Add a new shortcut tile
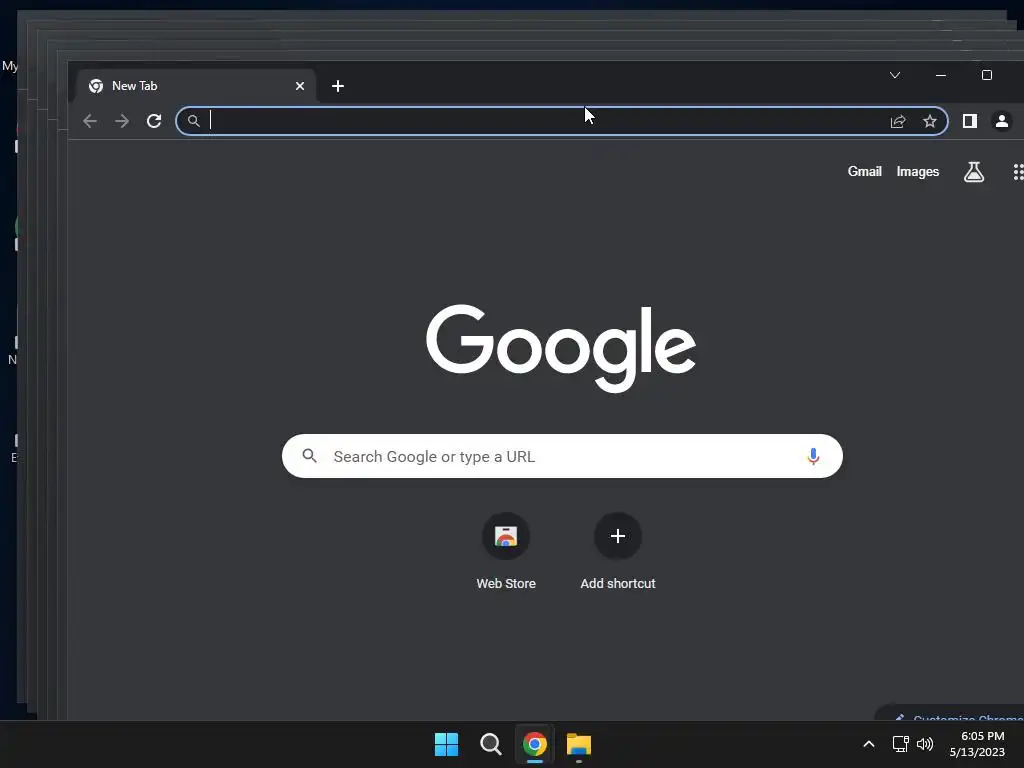The height and width of the screenshot is (768, 1024). click(618, 552)
